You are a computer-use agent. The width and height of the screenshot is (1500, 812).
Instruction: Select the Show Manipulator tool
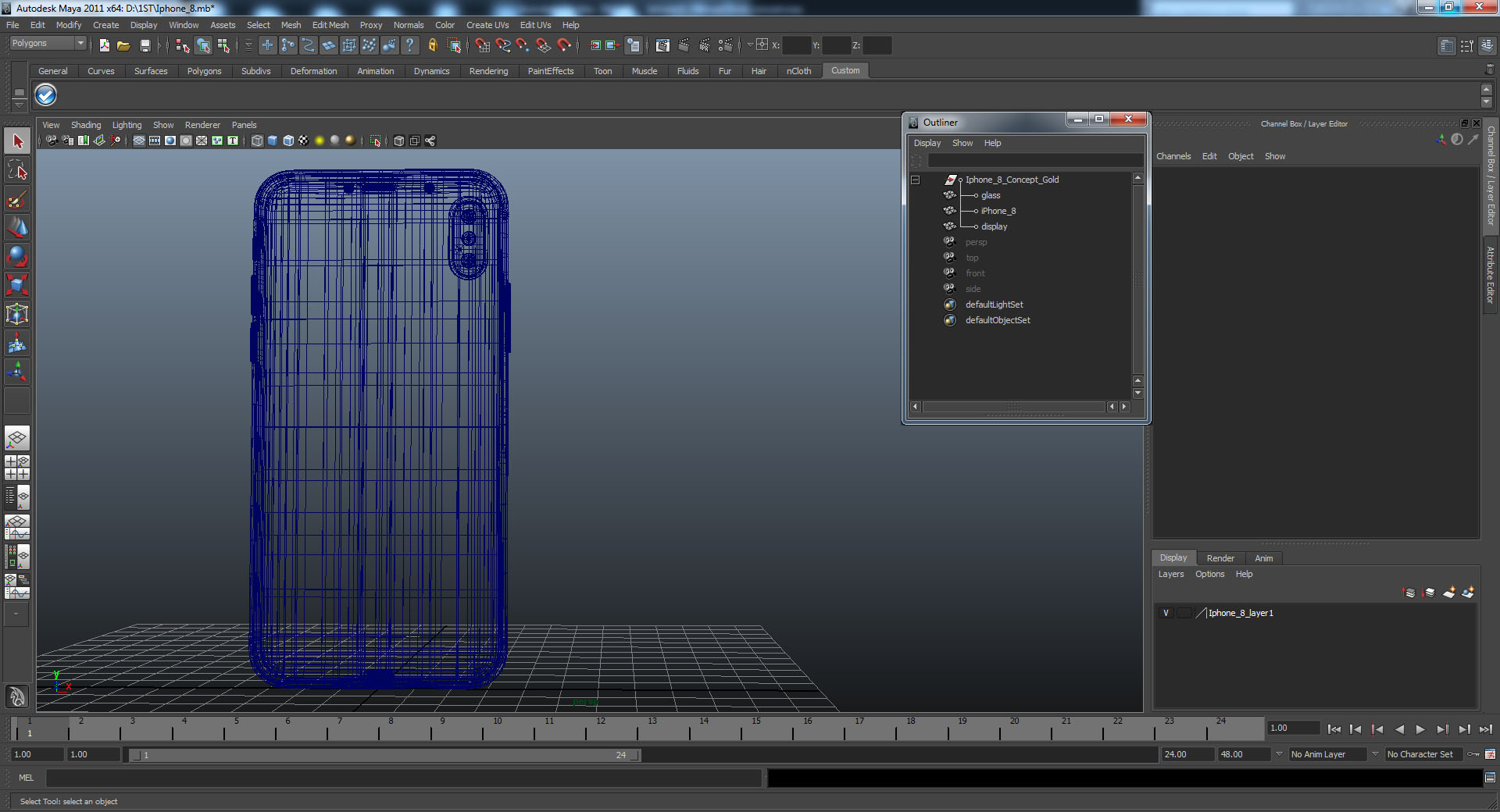point(17,372)
